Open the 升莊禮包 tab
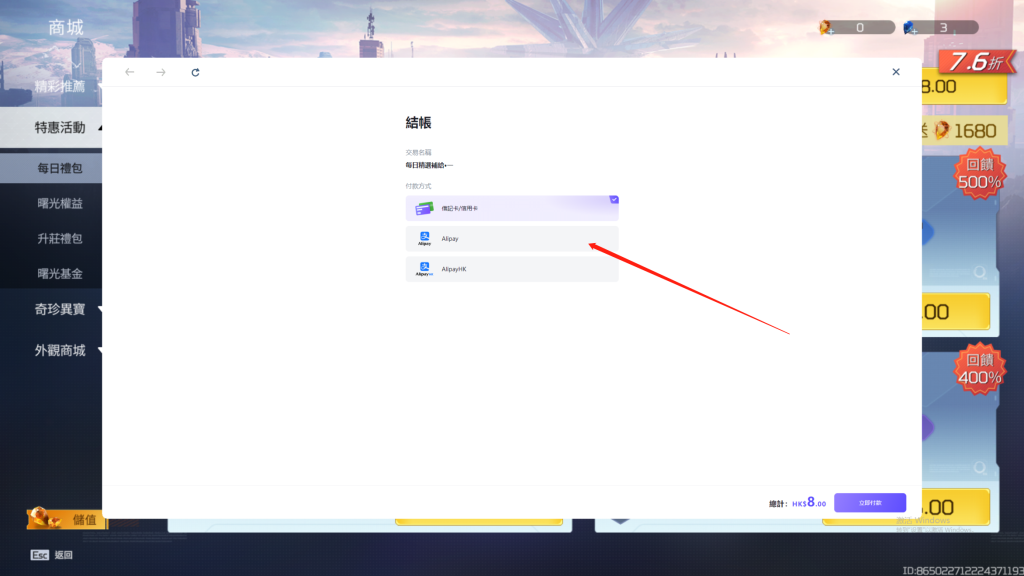 60,239
